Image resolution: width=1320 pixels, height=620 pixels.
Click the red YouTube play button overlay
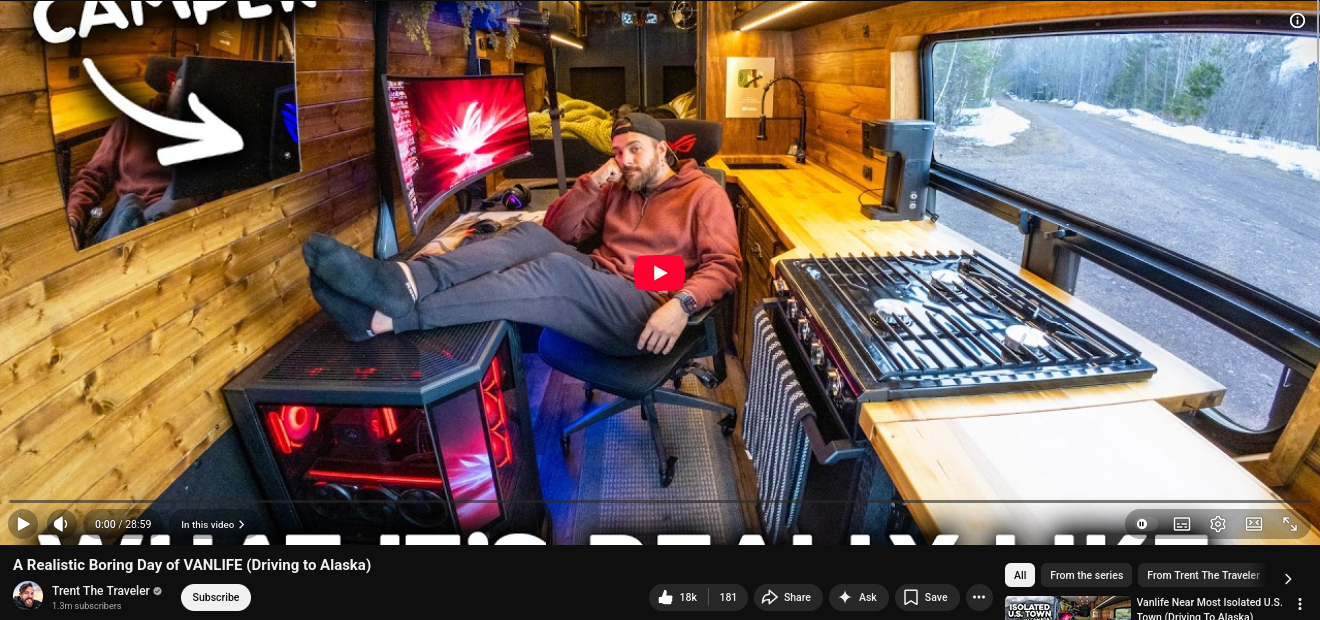659,273
